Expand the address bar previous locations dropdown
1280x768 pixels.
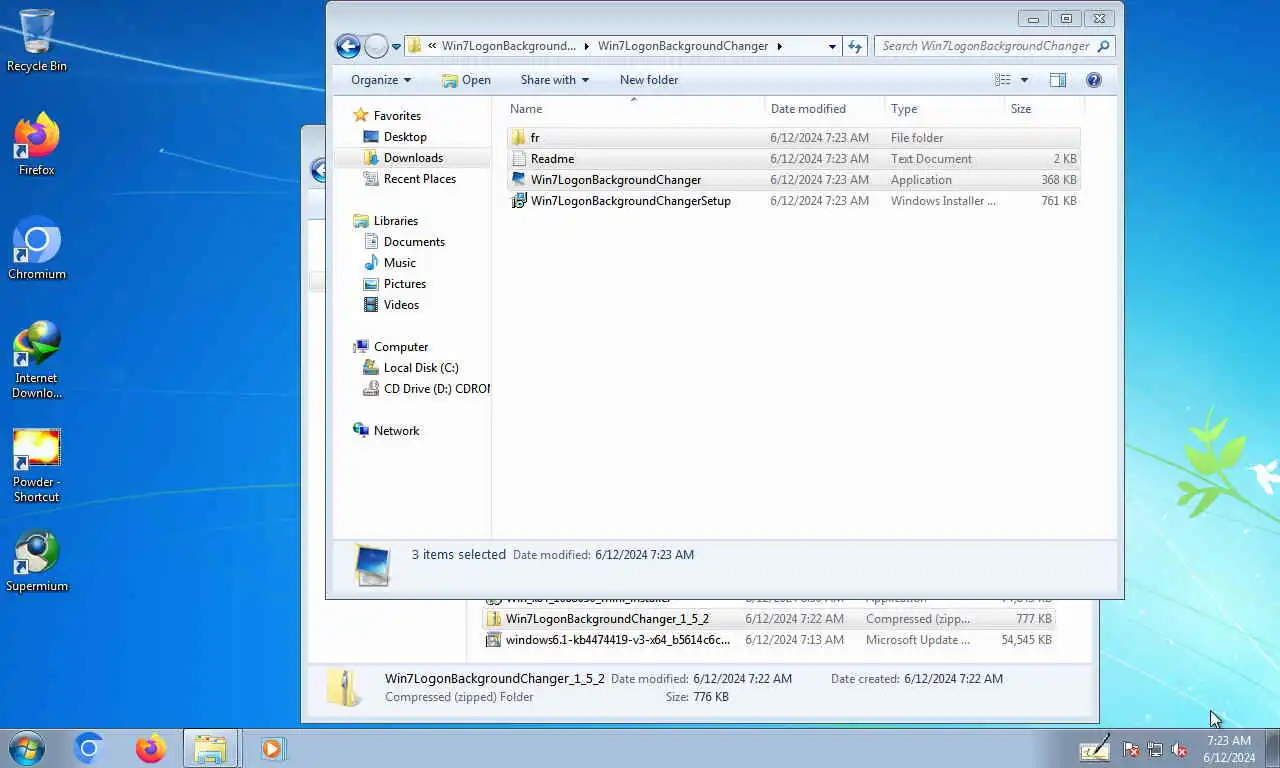832,46
